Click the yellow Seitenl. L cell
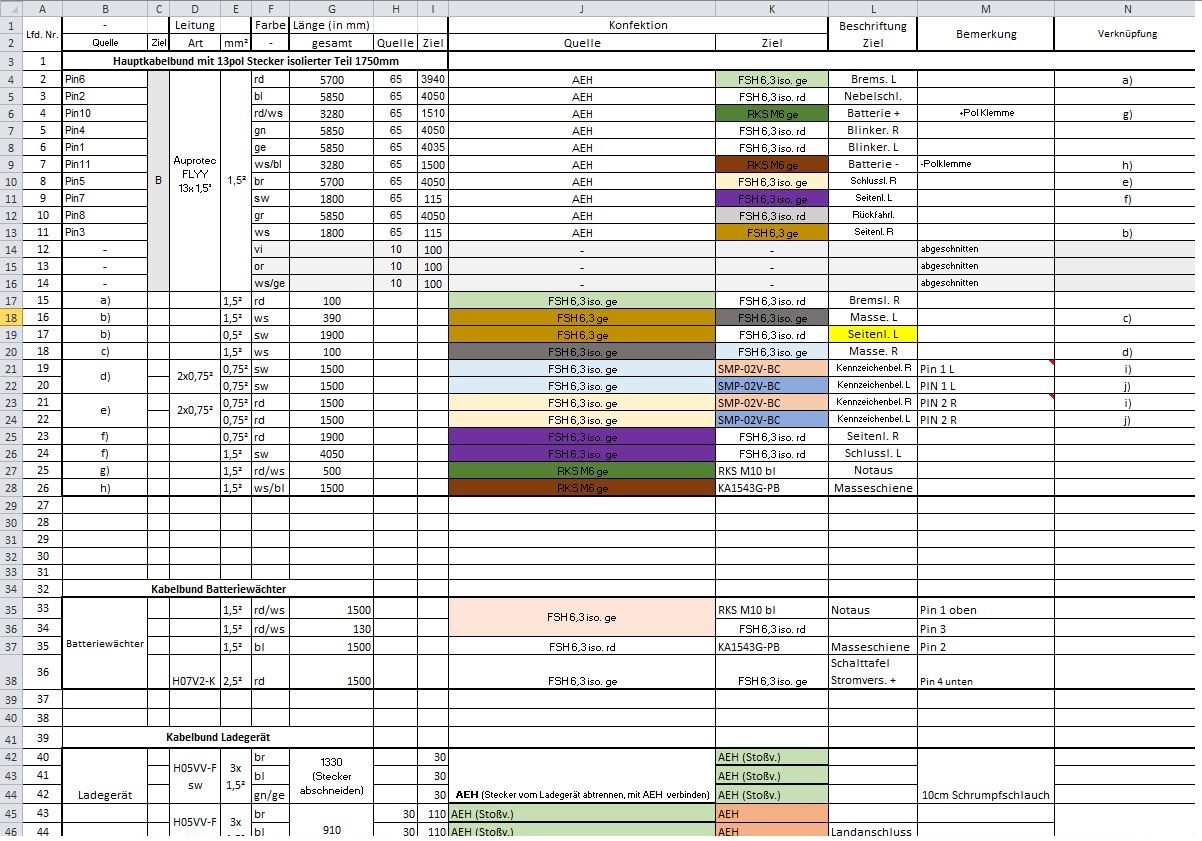The height and width of the screenshot is (841, 1202). (x=872, y=334)
